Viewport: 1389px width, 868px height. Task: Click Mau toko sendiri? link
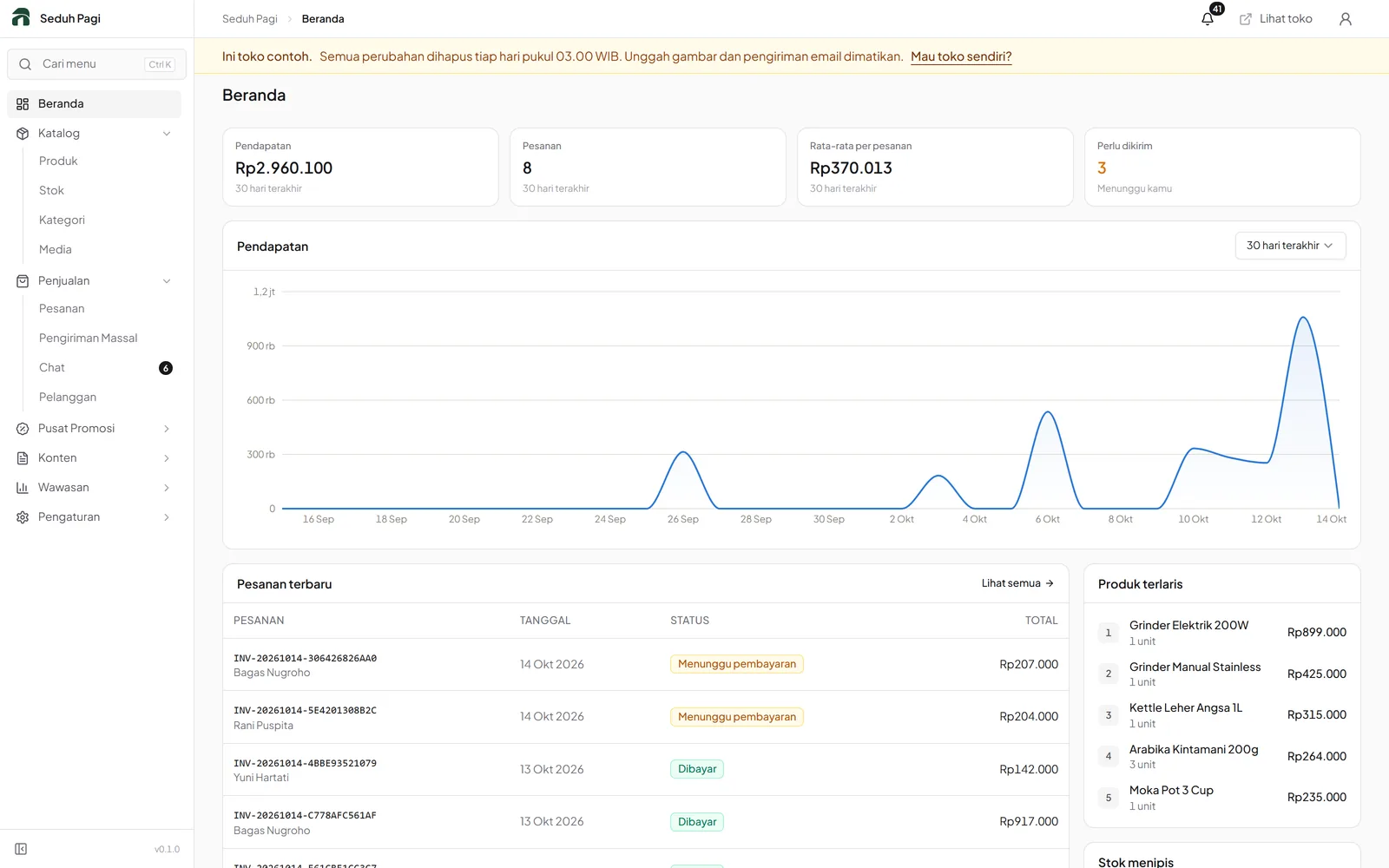pos(961,56)
